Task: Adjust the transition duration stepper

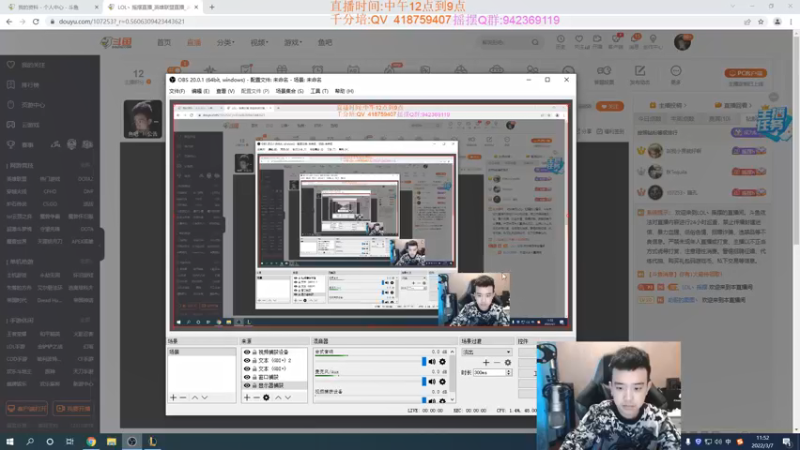Action: click(x=509, y=373)
